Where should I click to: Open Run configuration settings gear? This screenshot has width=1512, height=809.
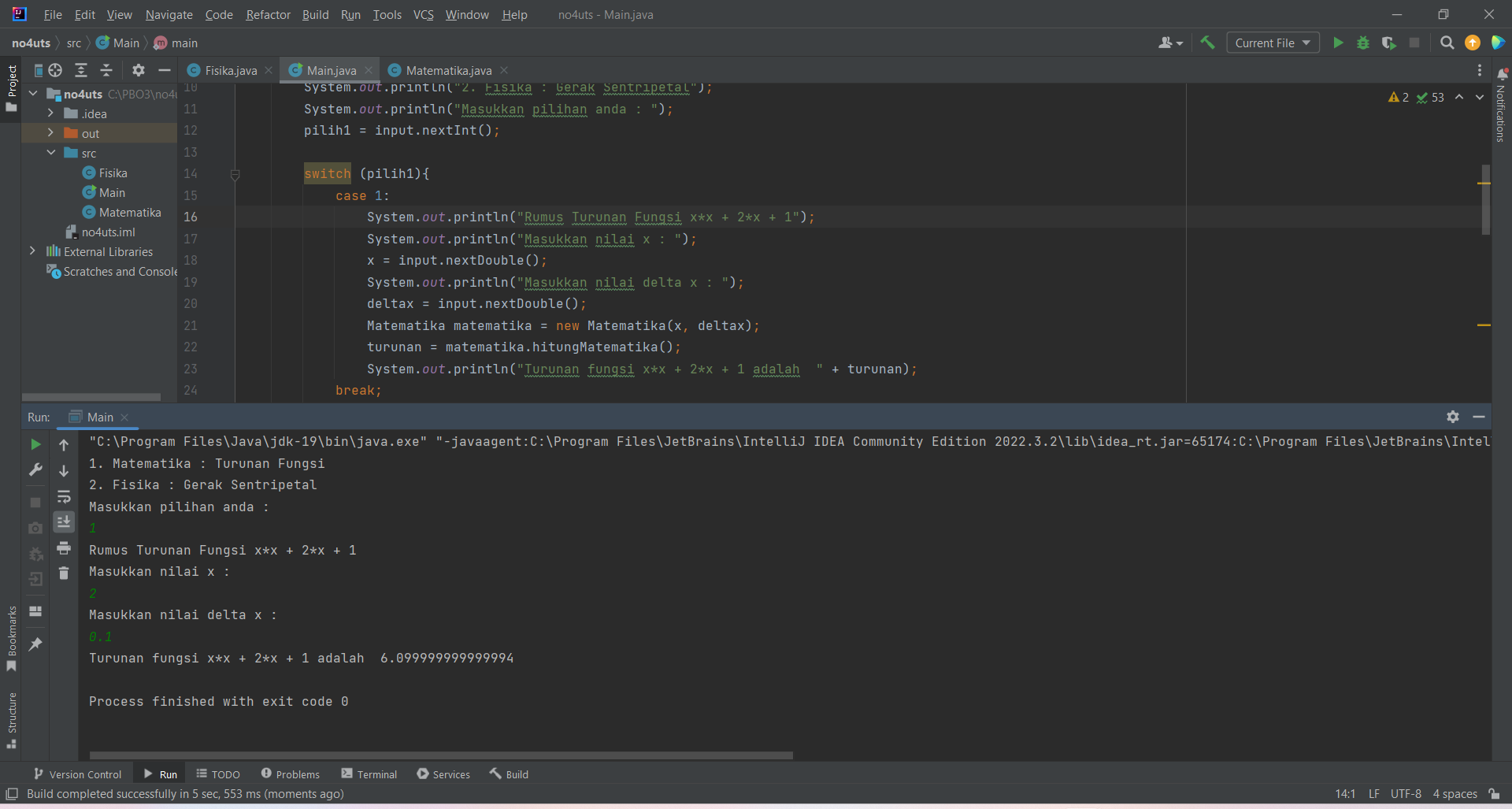click(1453, 417)
